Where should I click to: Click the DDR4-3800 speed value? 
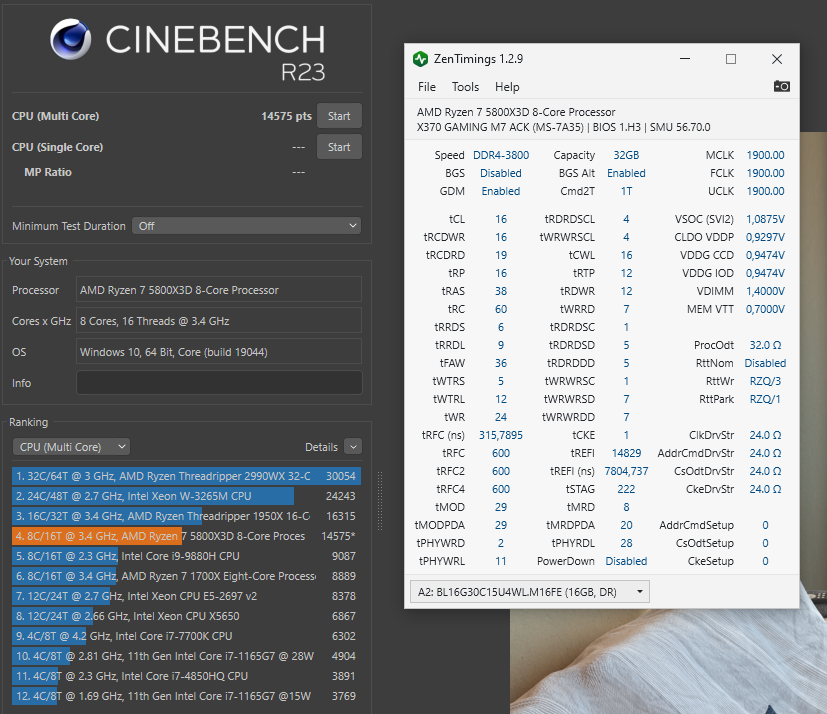pyautogui.click(x=501, y=155)
